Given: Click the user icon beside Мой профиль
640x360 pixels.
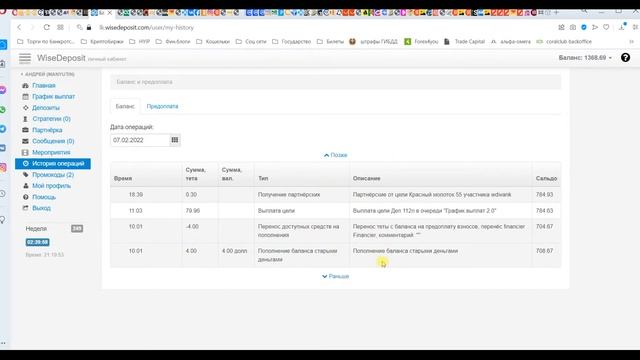Looking at the screenshot, I should pyautogui.click(x=25, y=186).
